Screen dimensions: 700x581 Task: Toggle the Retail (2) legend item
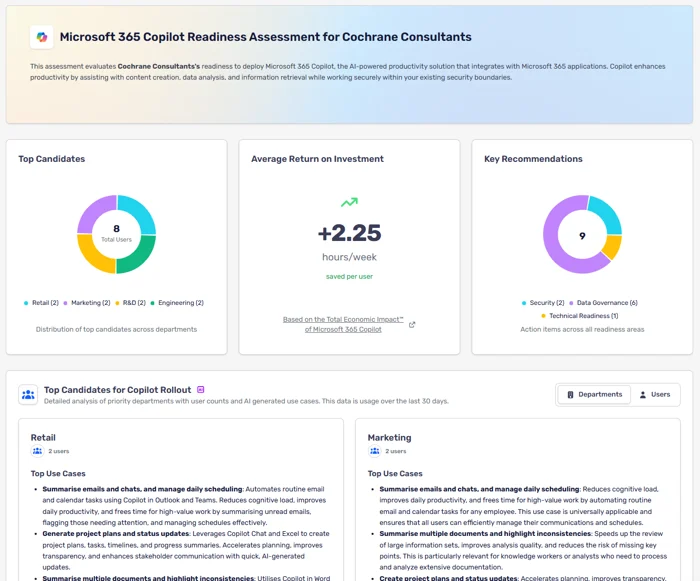coord(42,302)
